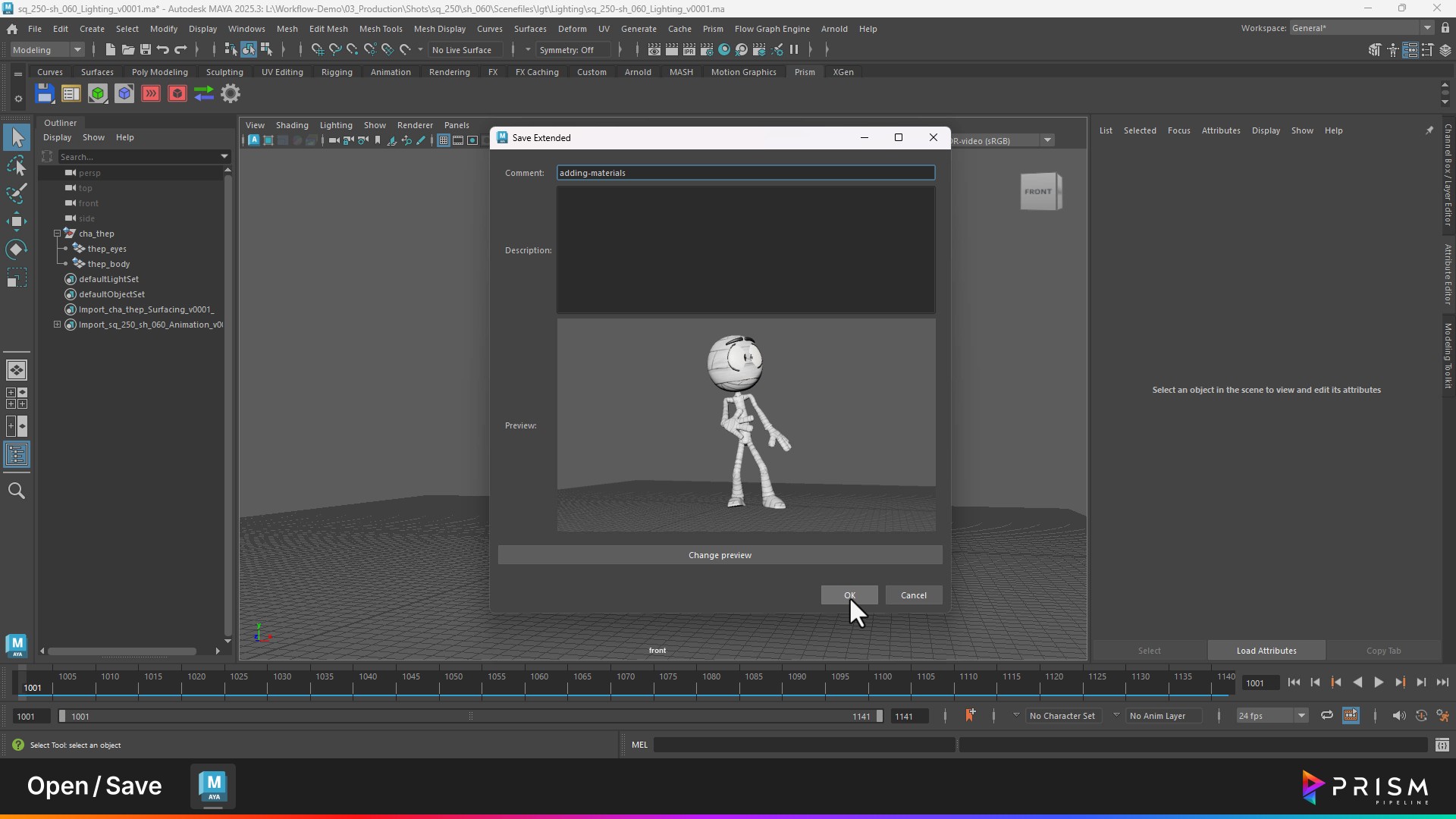Image resolution: width=1456 pixels, height=819 pixels.
Task: Click the Description text area
Action: point(745,249)
